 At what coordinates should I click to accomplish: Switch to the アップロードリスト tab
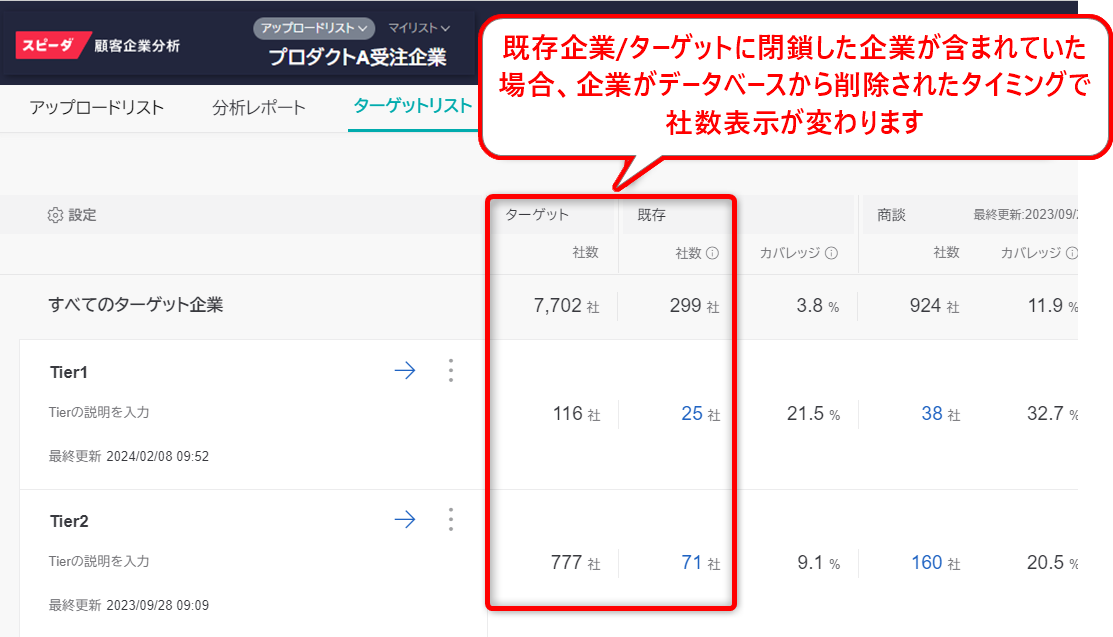pos(96,108)
